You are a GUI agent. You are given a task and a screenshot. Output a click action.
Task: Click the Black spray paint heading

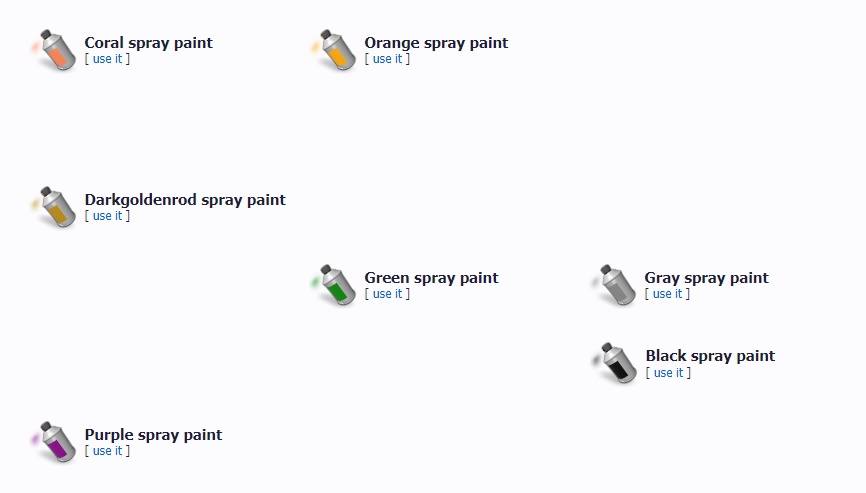pos(710,356)
